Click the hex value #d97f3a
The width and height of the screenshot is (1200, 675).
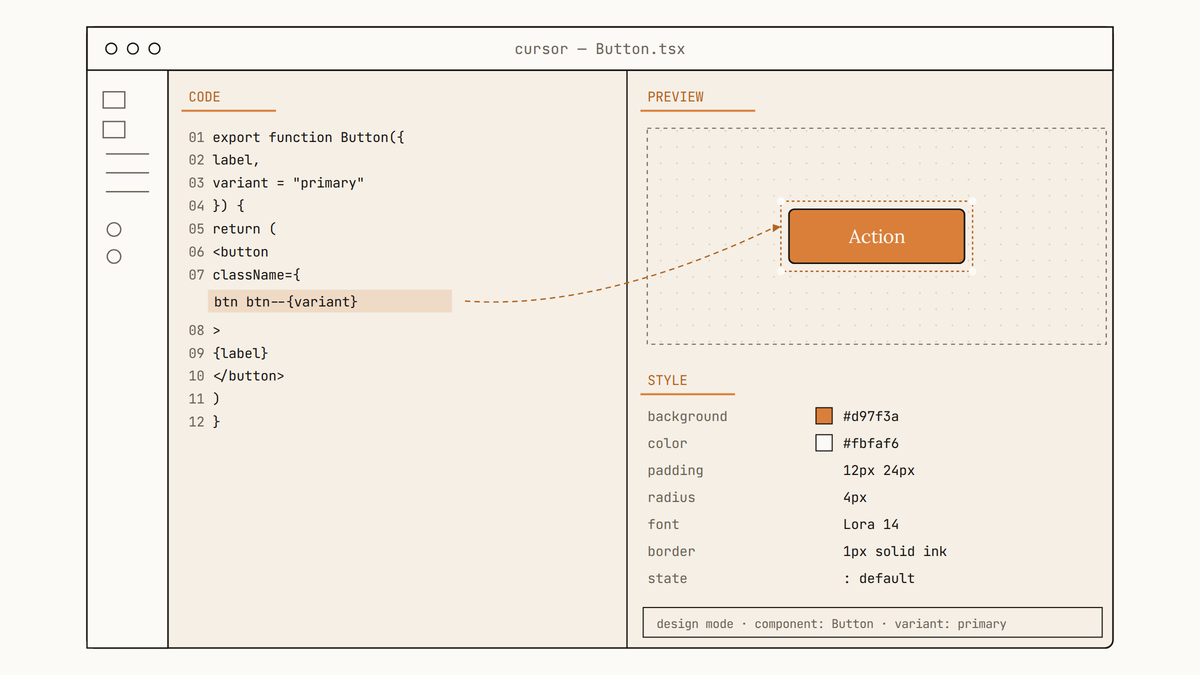871,416
